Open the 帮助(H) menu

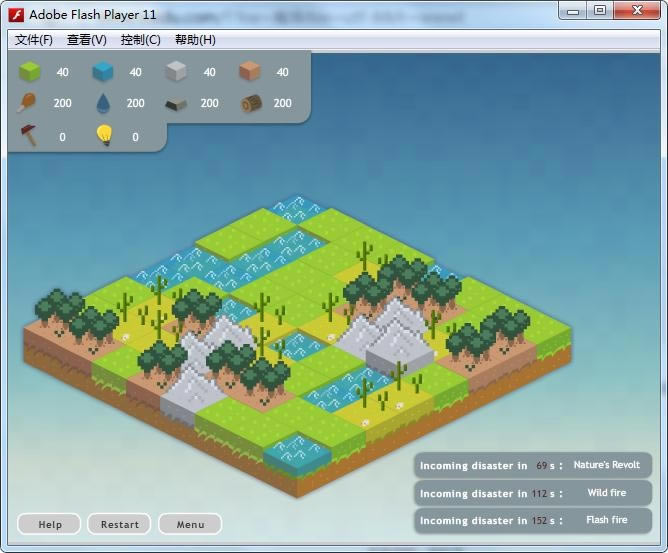pos(195,40)
